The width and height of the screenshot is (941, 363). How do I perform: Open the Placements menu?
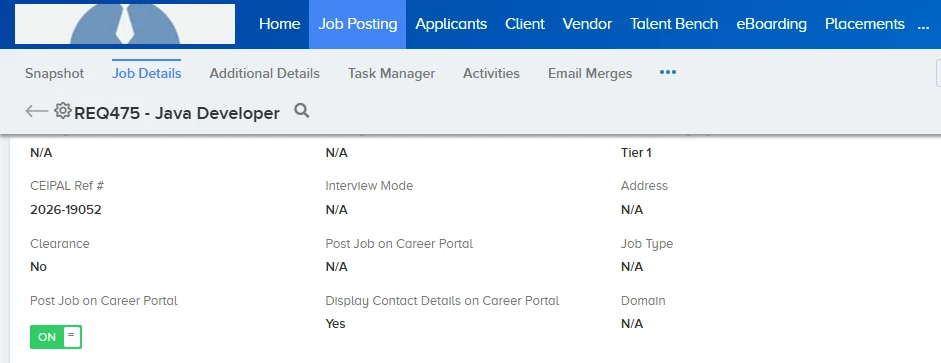tap(865, 24)
